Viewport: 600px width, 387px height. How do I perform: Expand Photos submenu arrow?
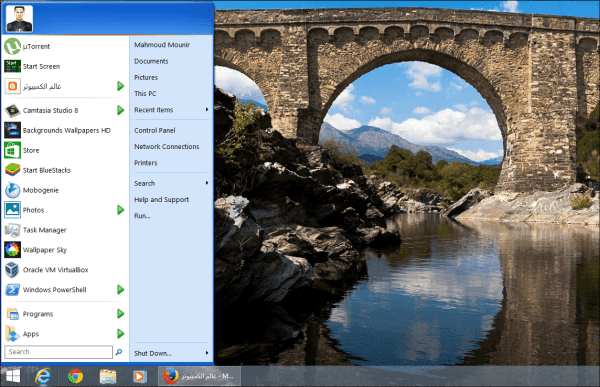[x=121, y=210]
